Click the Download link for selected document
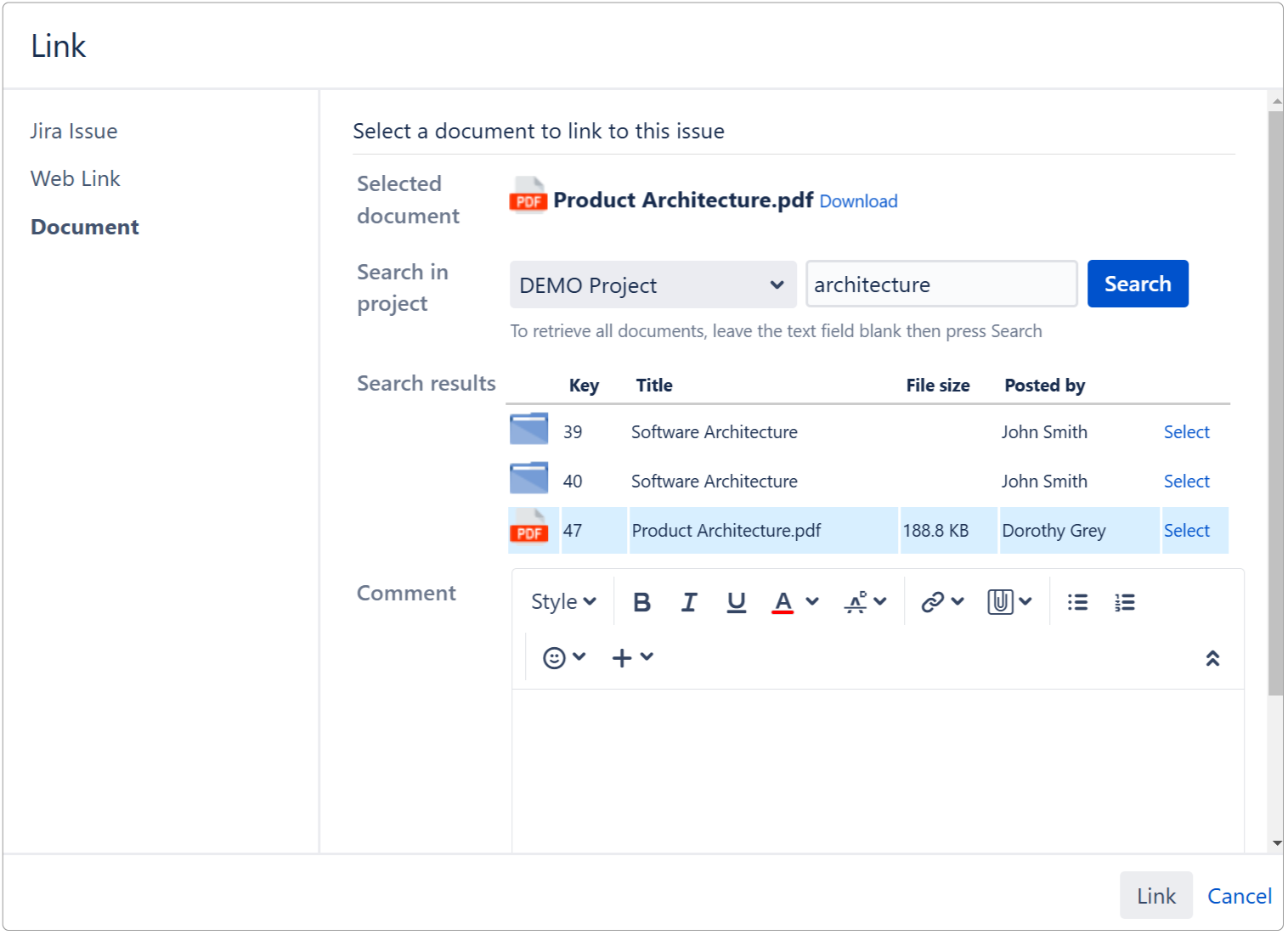 [x=858, y=201]
